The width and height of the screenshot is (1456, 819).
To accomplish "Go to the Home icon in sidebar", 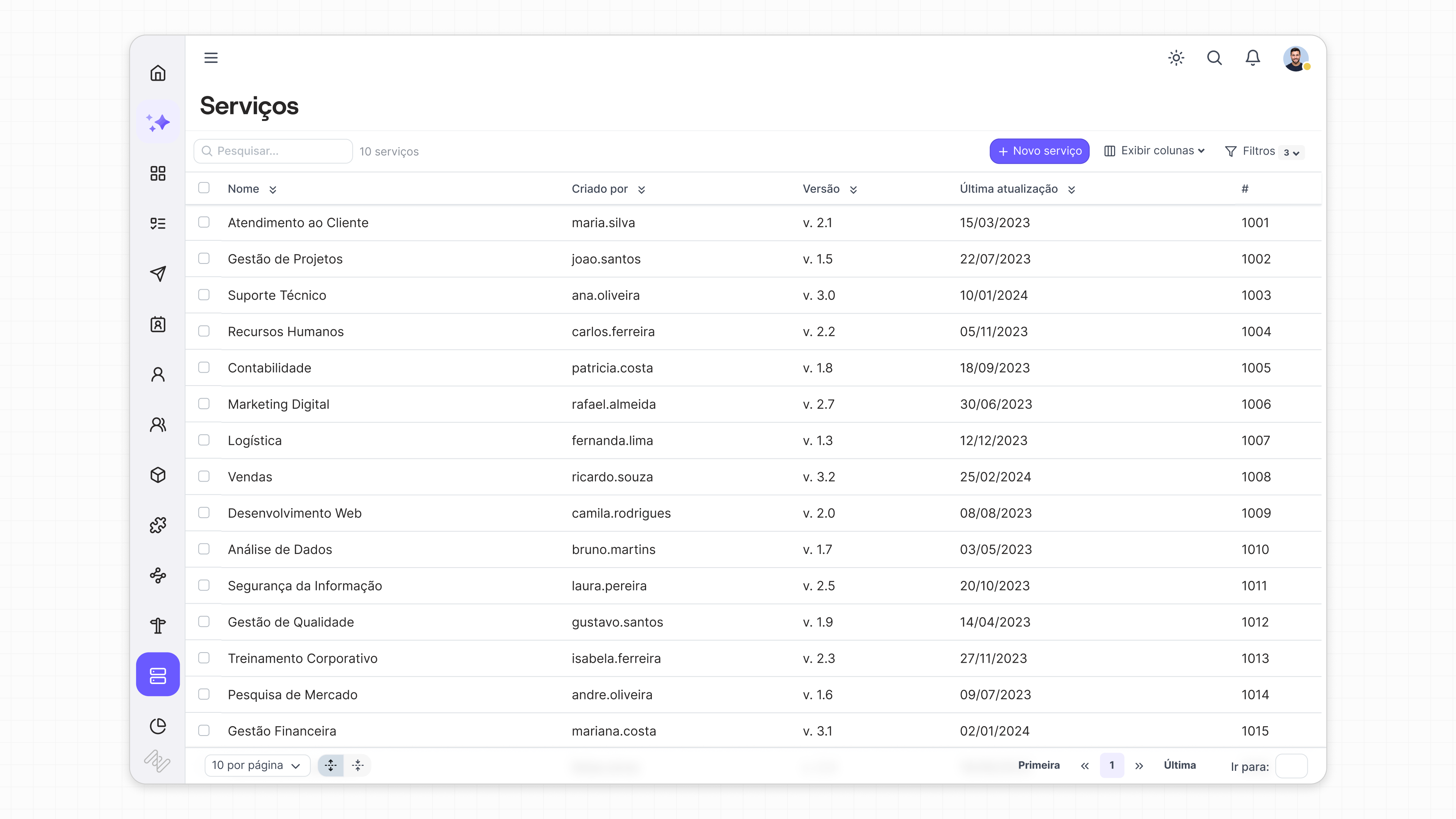I will coord(158,73).
